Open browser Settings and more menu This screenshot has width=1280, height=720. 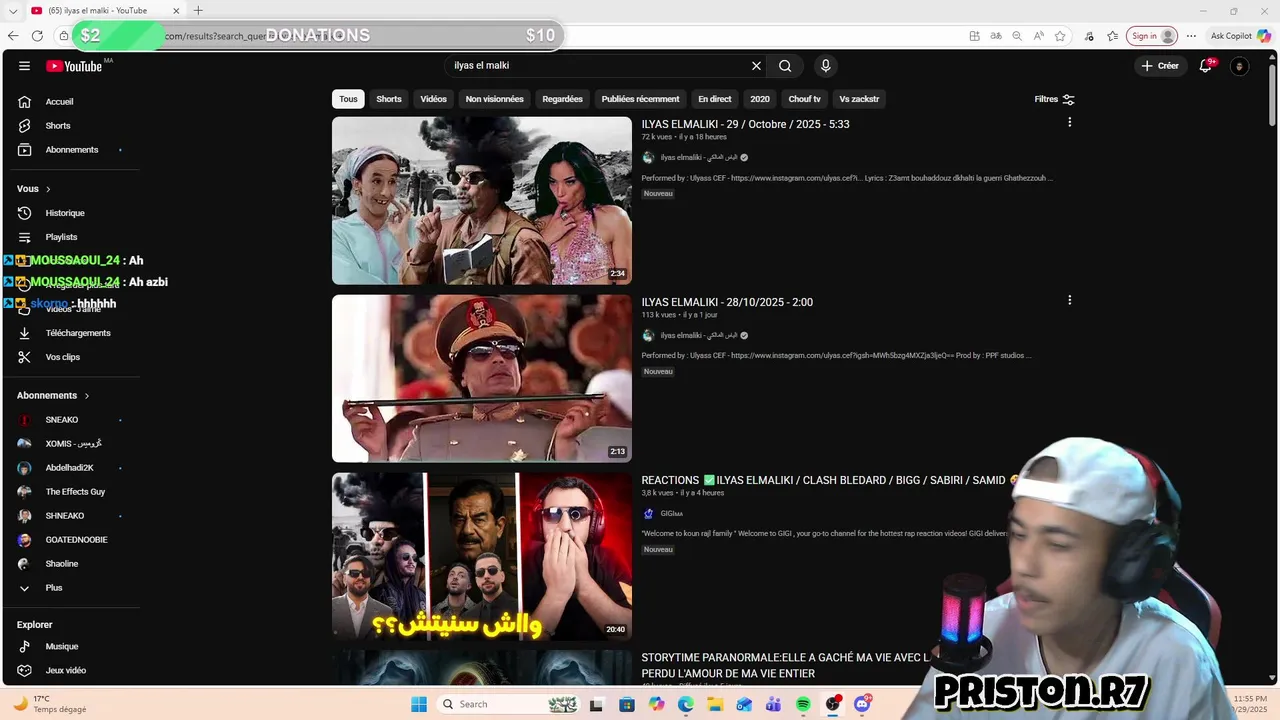(1191, 36)
